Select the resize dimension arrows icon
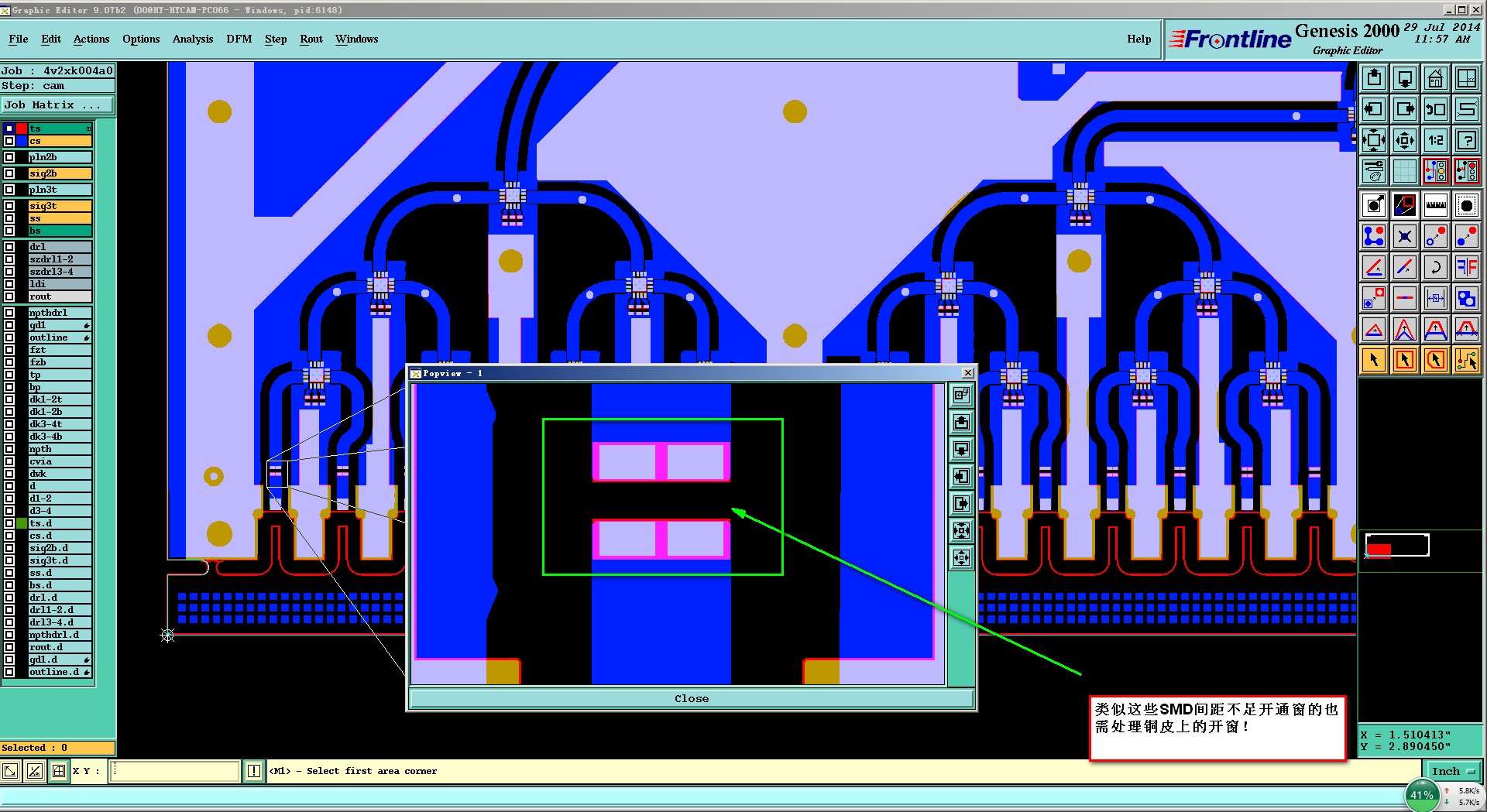The image size is (1487, 812). 1436,298
